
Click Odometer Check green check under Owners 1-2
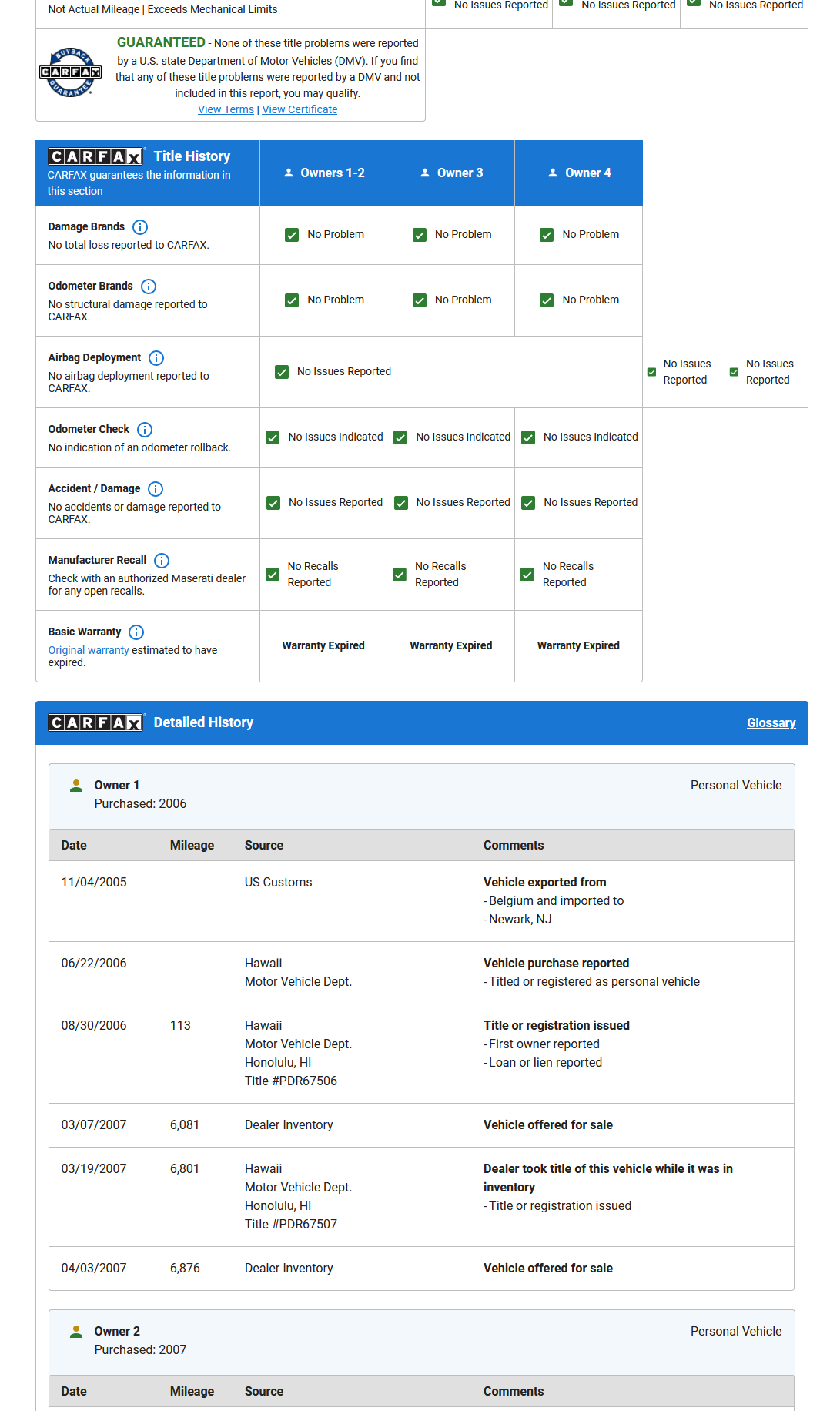(273, 437)
